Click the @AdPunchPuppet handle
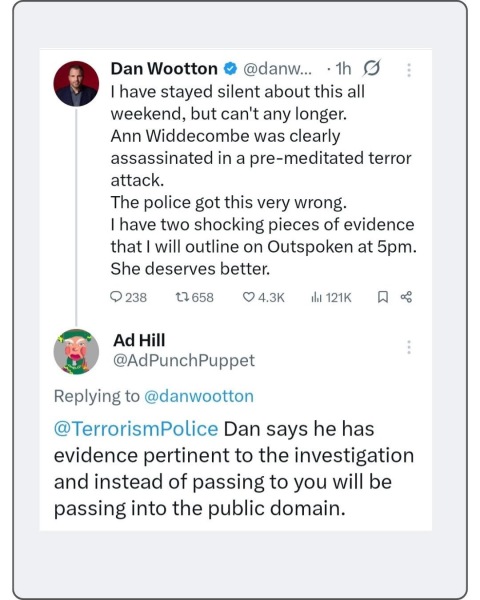Image resolution: width=480 pixels, height=600 pixels. [x=184, y=360]
